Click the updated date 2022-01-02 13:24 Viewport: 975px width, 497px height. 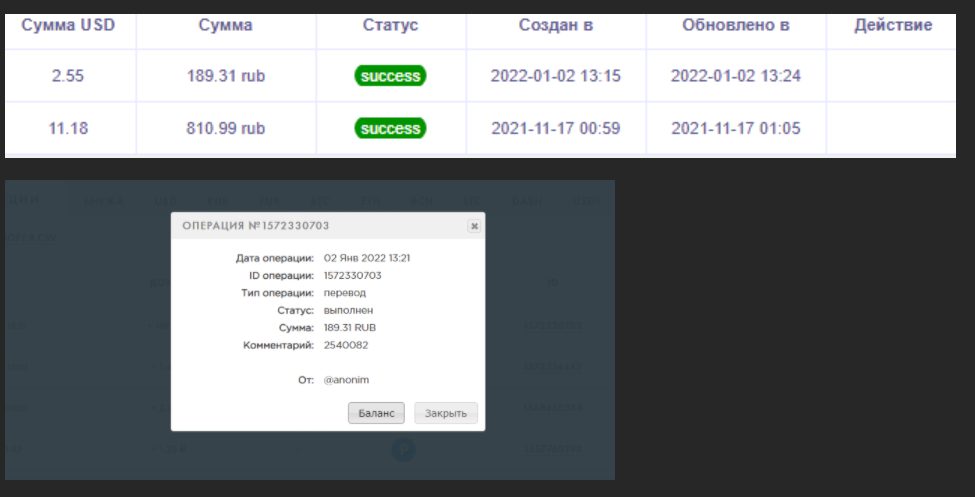pyautogui.click(x=736, y=76)
